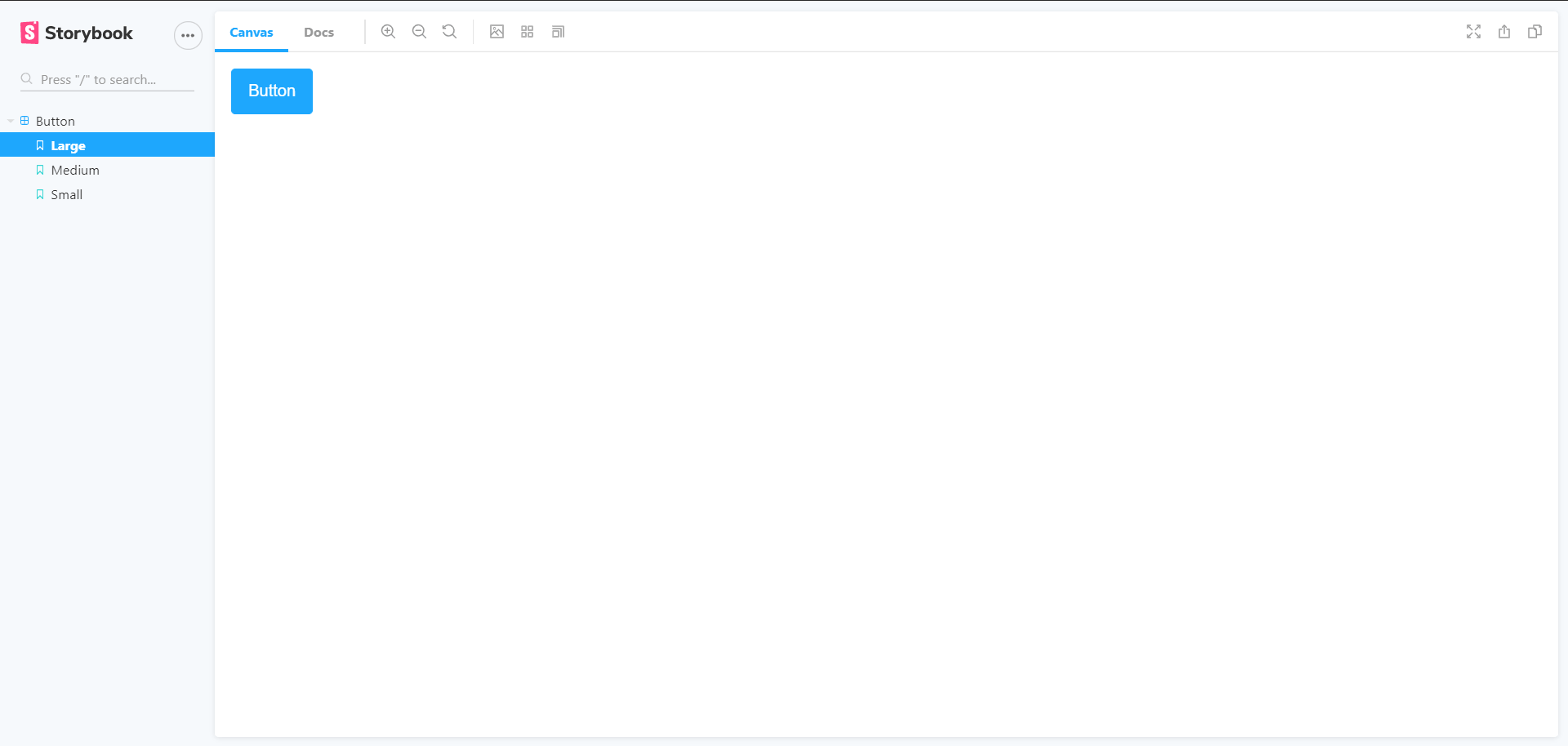Go full screen with expand icon
The height and width of the screenshot is (746, 1568).
pos(1473,32)
